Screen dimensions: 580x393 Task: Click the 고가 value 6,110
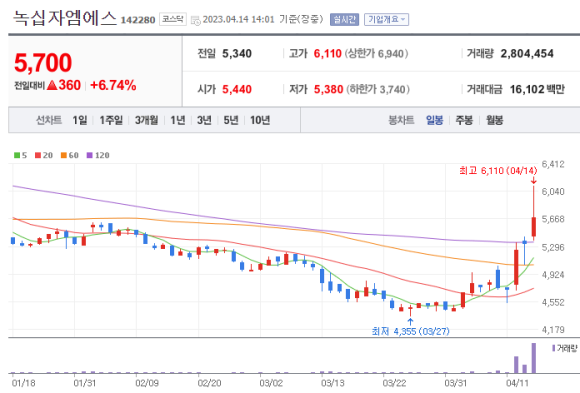coord(327,54)
